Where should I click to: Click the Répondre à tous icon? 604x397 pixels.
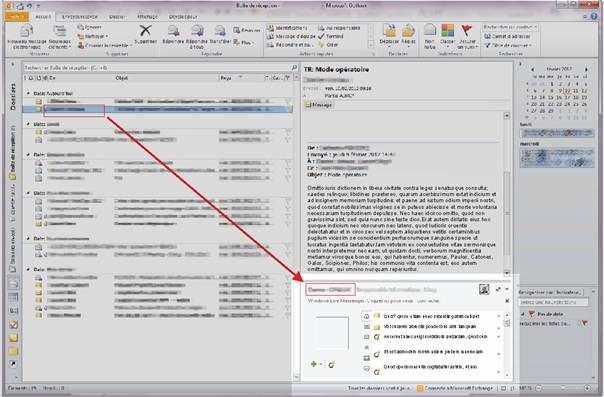coord(197,32)
